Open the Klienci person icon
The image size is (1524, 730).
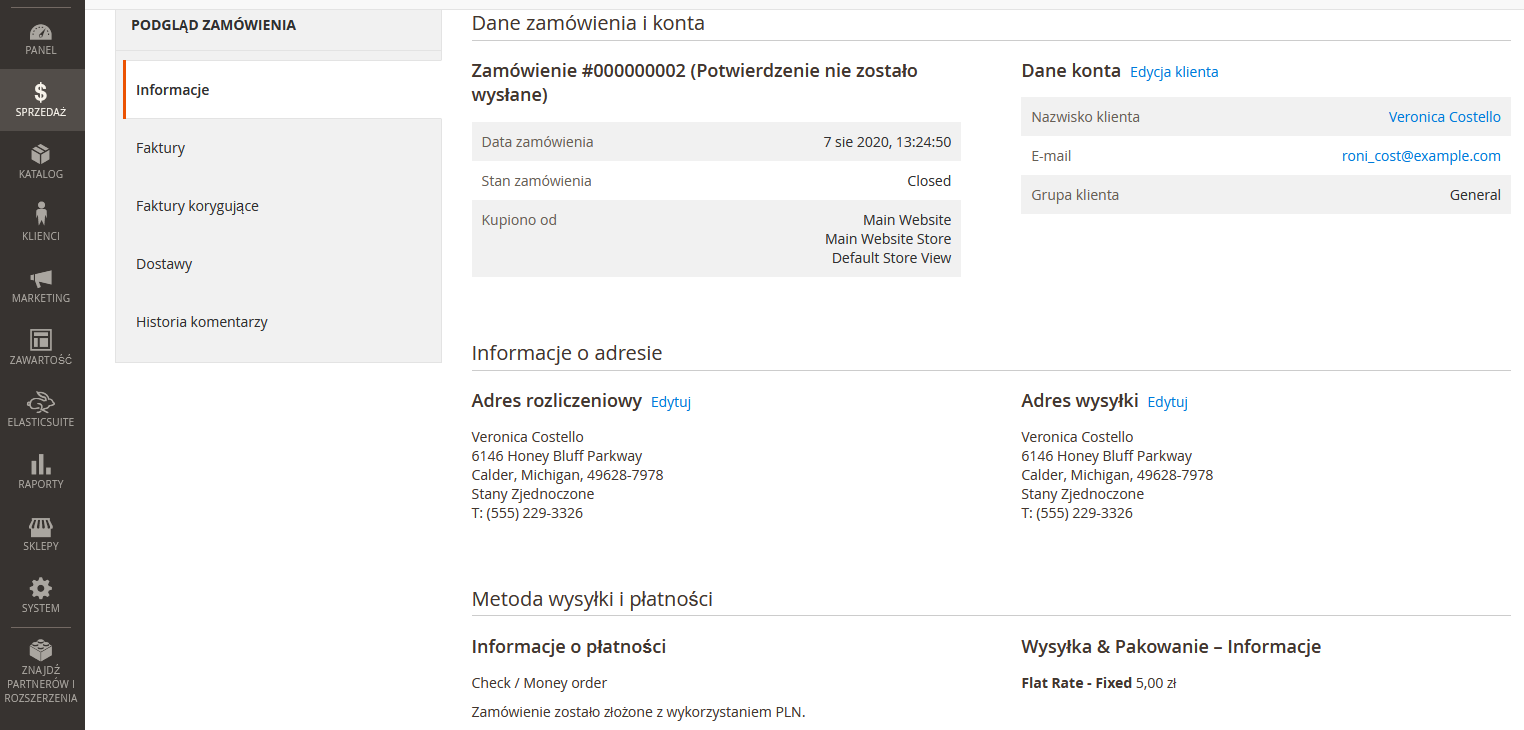(x=41, y=215)
